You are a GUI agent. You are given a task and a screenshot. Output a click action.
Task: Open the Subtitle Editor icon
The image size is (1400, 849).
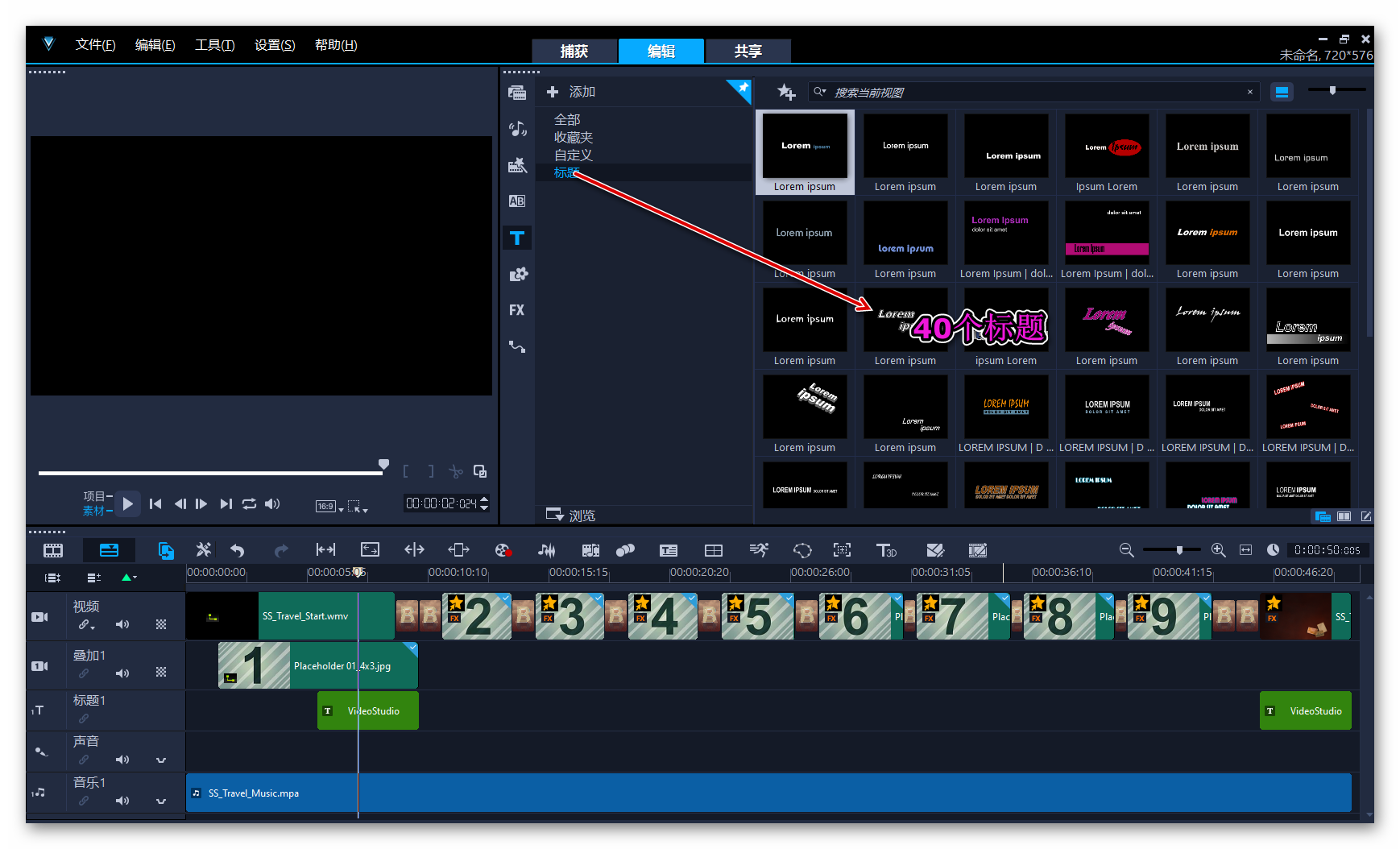(669, 550)
